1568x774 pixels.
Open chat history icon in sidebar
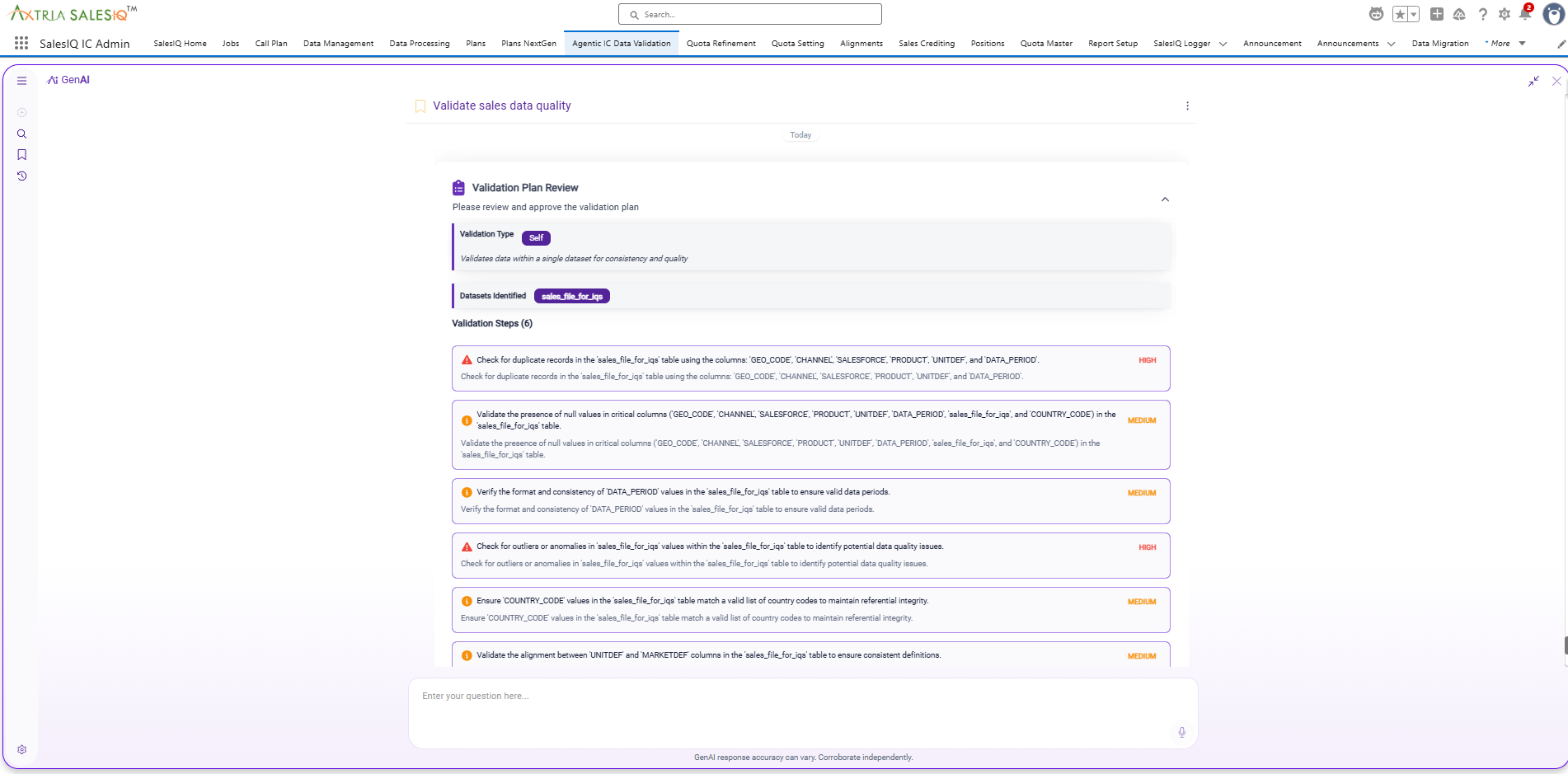tap(22, 176)
